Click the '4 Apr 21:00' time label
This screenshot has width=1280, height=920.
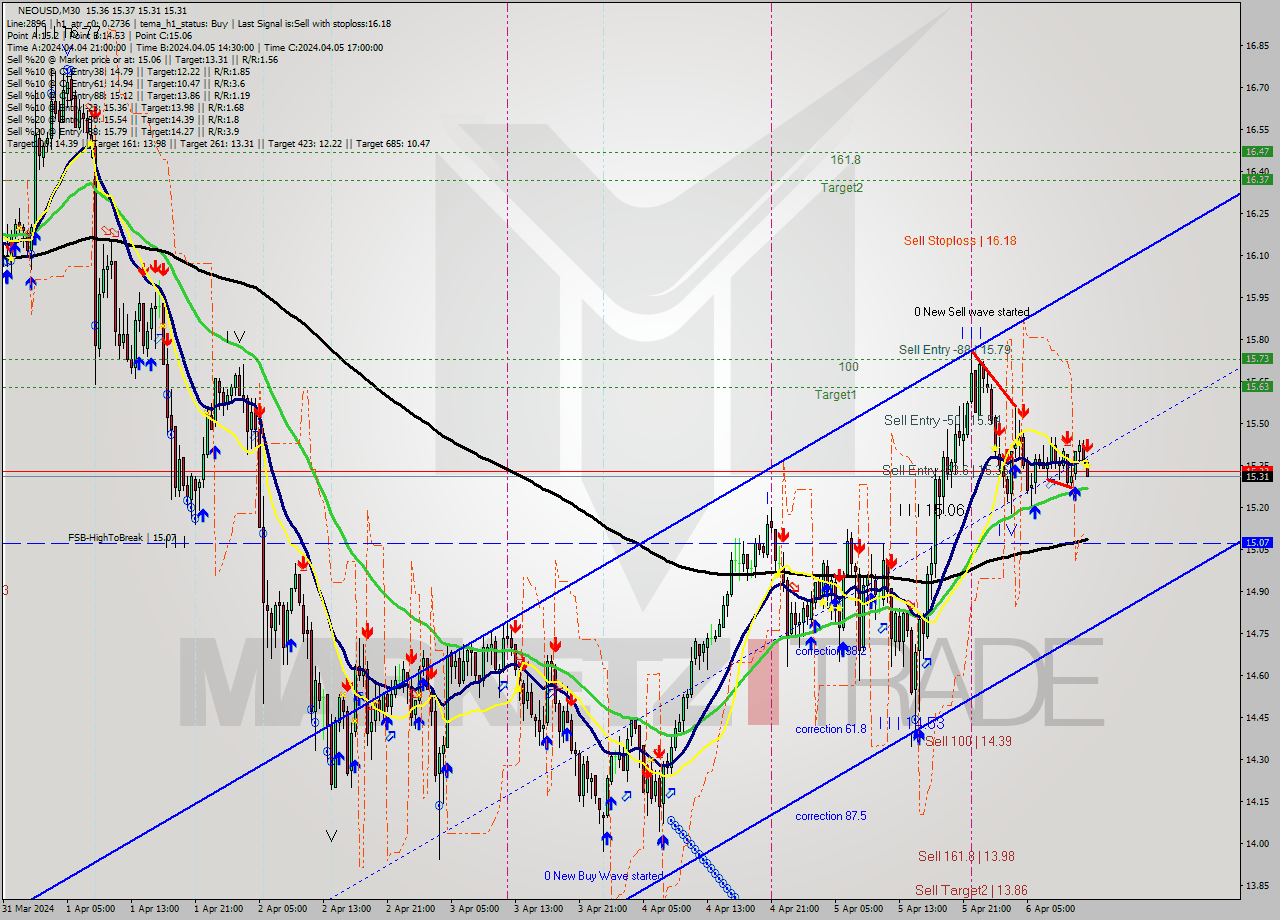tap(794, 909)
